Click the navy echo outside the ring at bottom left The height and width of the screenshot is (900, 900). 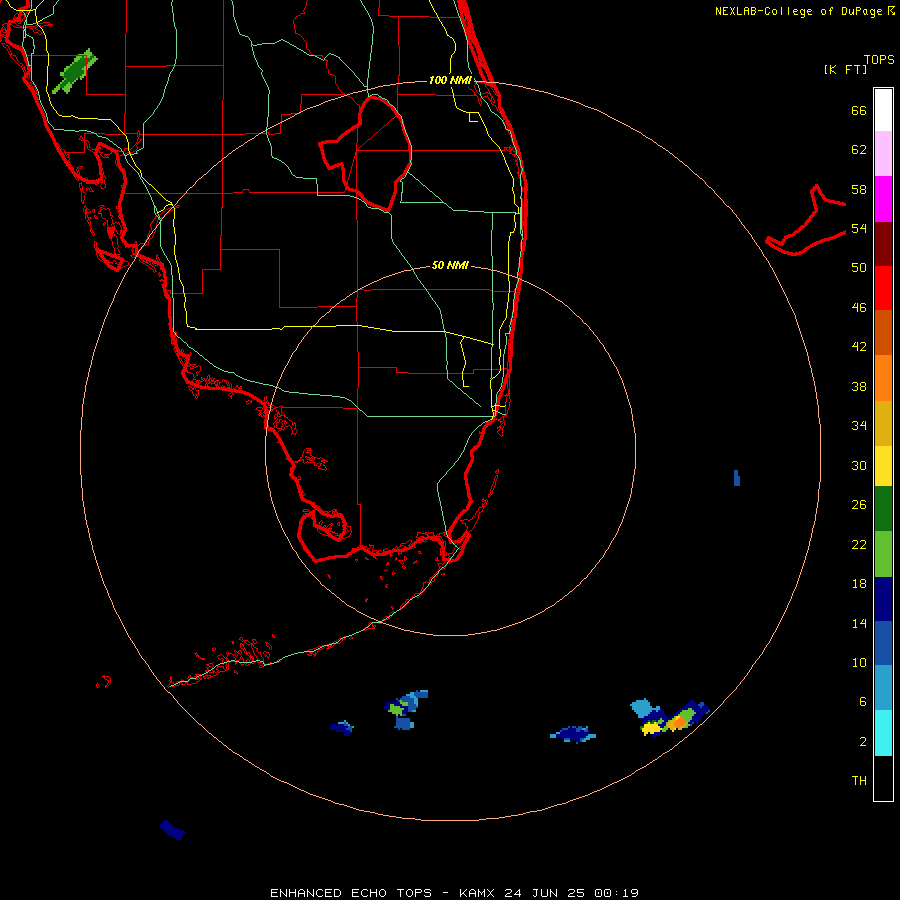(x=172, y=830)
